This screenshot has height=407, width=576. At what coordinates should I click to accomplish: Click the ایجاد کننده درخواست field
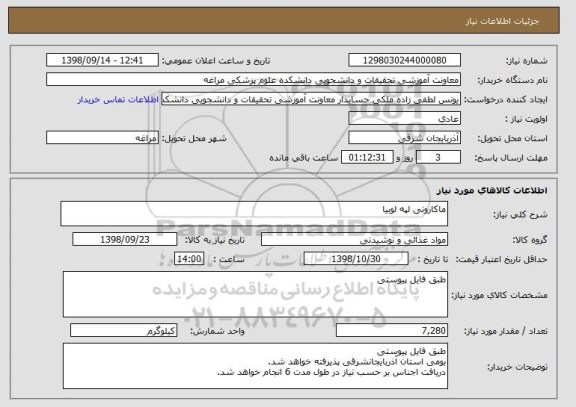point(311,99)
